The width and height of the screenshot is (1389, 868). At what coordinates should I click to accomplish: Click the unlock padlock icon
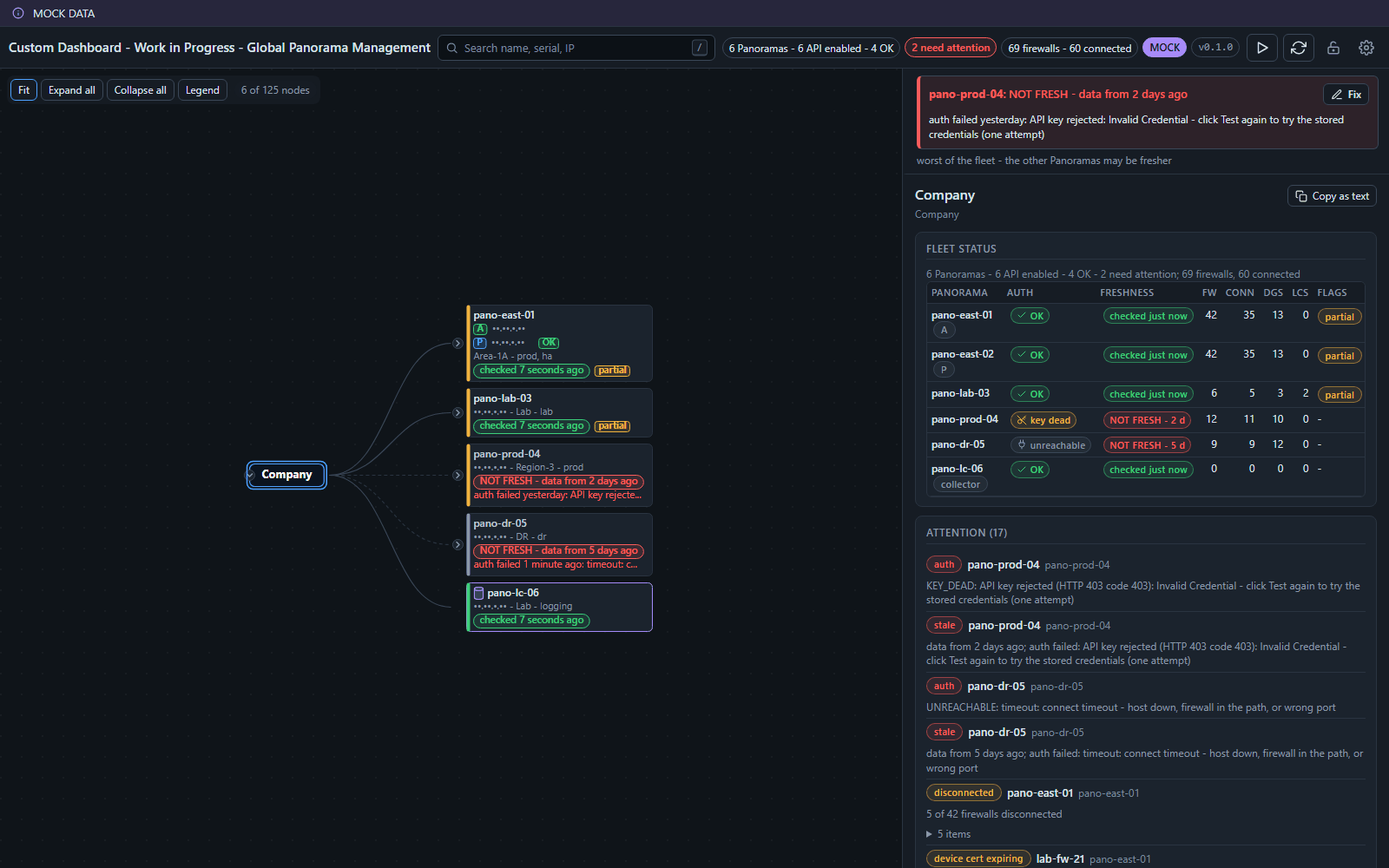point(1333,48)
